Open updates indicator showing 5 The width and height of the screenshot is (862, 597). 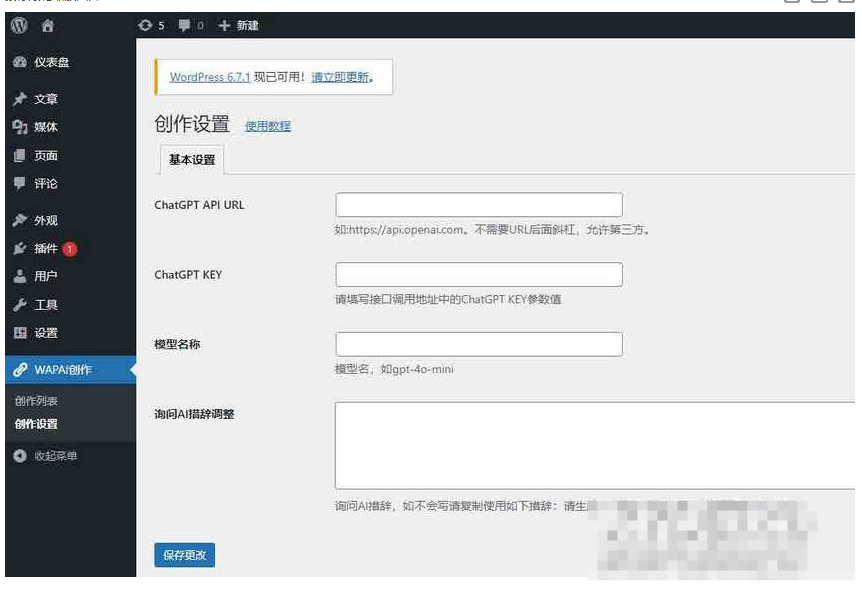click(x=151, y=25)
